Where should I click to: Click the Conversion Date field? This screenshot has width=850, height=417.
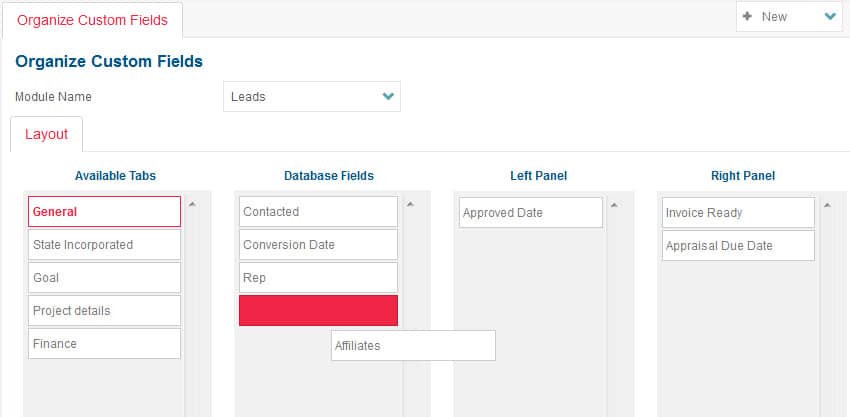318,245
